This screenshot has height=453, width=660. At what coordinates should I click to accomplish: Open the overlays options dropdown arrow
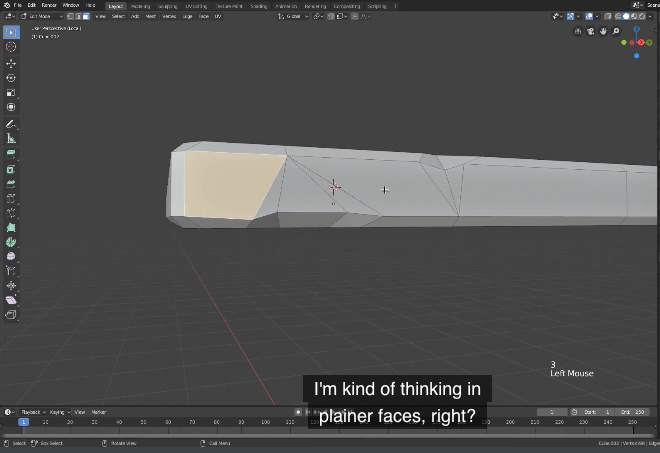click(x=597, y=16)
